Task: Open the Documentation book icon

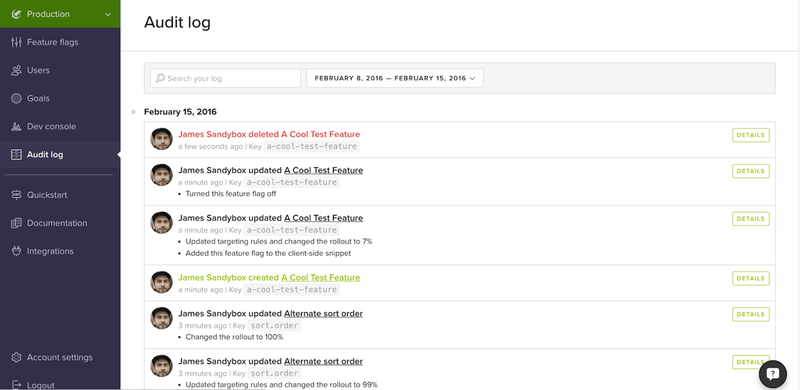Action: click(x=16, y=223)
